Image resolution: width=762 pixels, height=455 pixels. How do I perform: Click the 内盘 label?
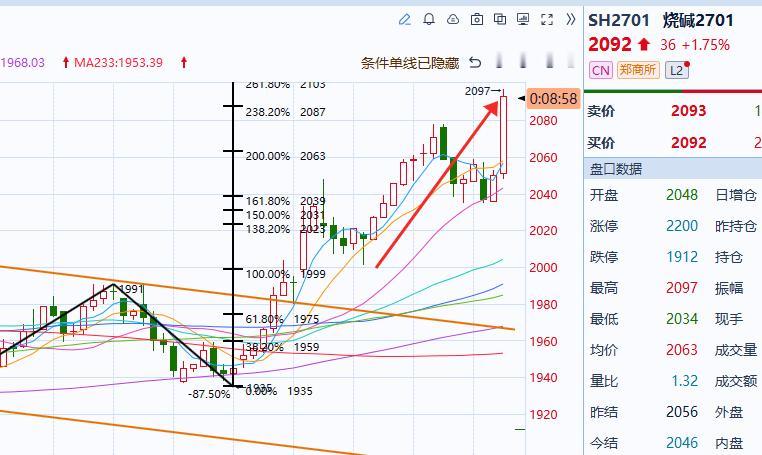coord(729,443)
